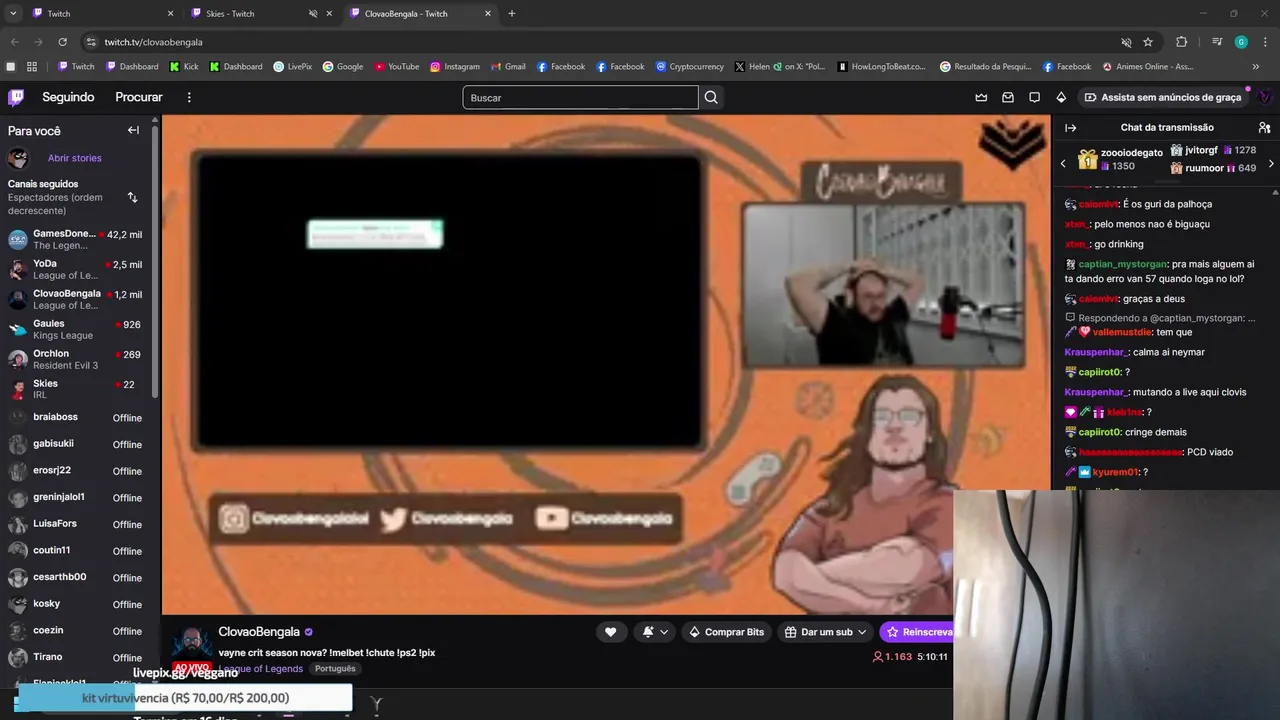
Task: Go back to the previous page
Action: (x=14, y=42)
